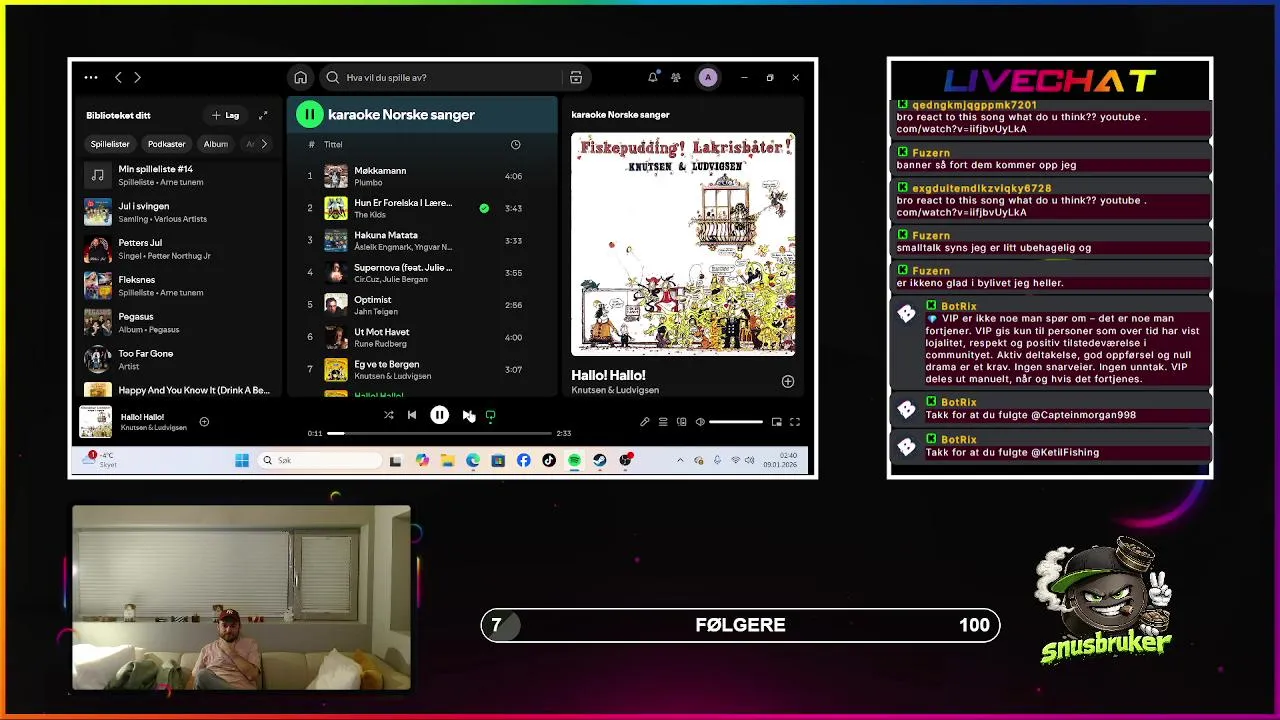Image resolution: width=1280 pixels, height=720 pixels.
Task: Pause with the green playlist header button
Action: click(310, 114)
